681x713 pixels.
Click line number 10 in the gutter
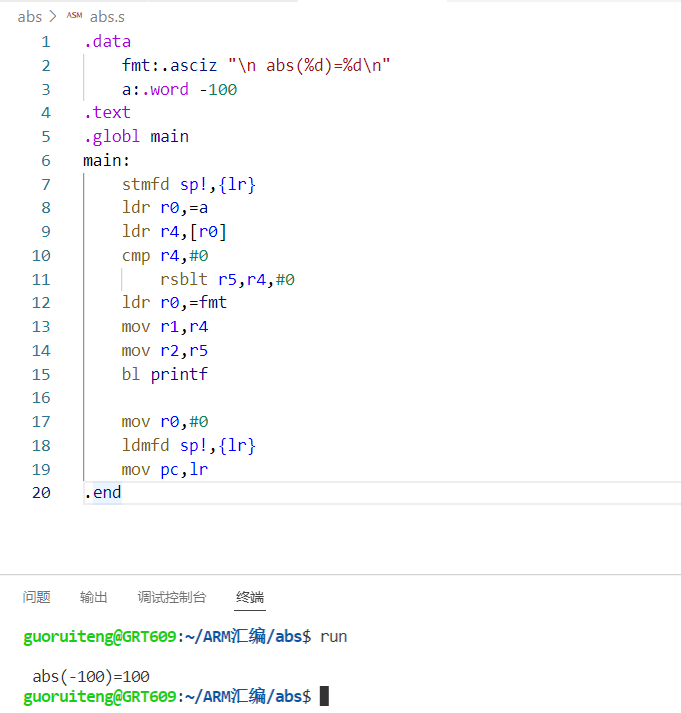pos(41,256)
